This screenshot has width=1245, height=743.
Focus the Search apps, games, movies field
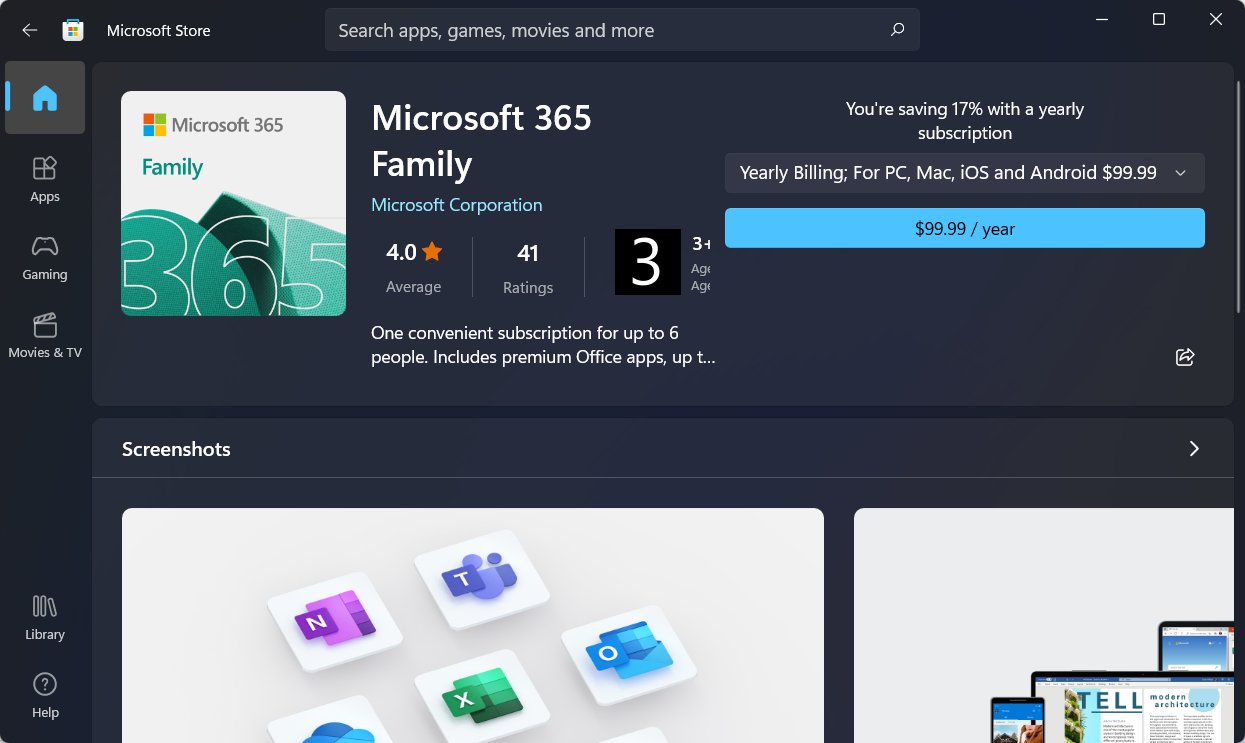tap(622, 30)
